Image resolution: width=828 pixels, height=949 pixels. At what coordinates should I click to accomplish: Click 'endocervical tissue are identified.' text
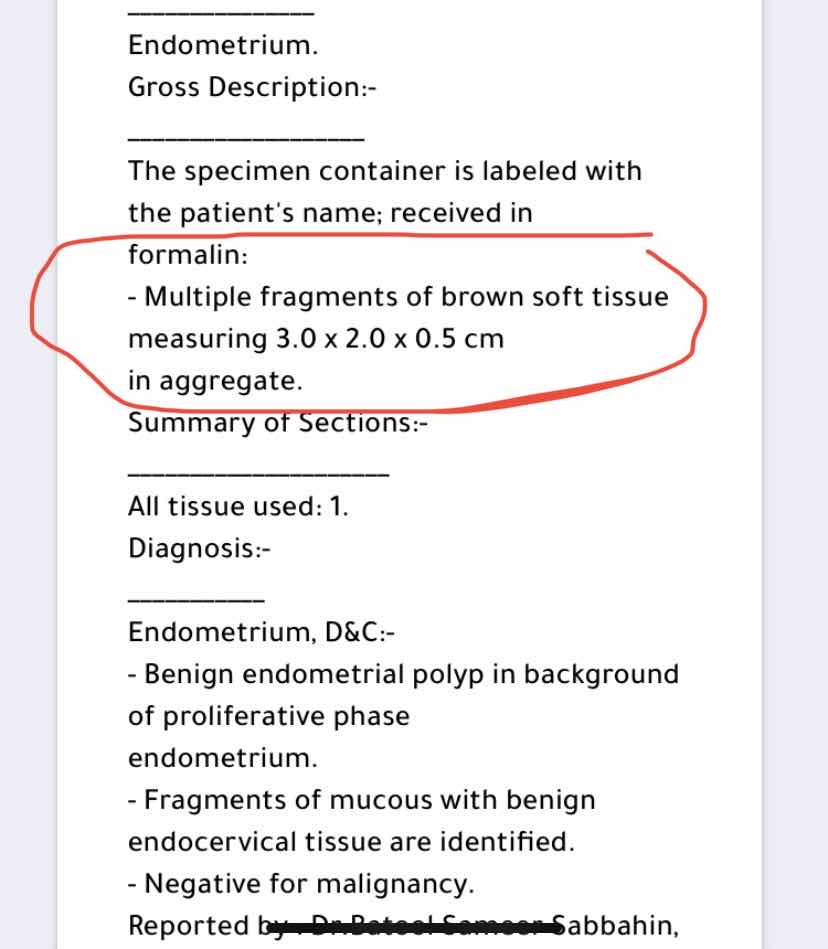click(x=351, y=843)
